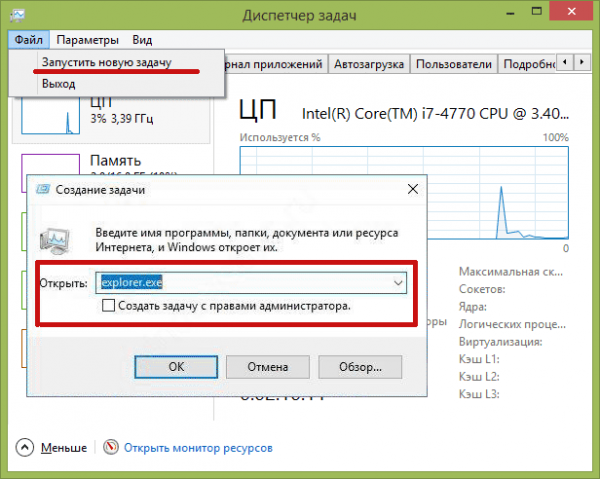Select the ЦП performance thumbnail graph
600x479 pixels.
(51, 115)
